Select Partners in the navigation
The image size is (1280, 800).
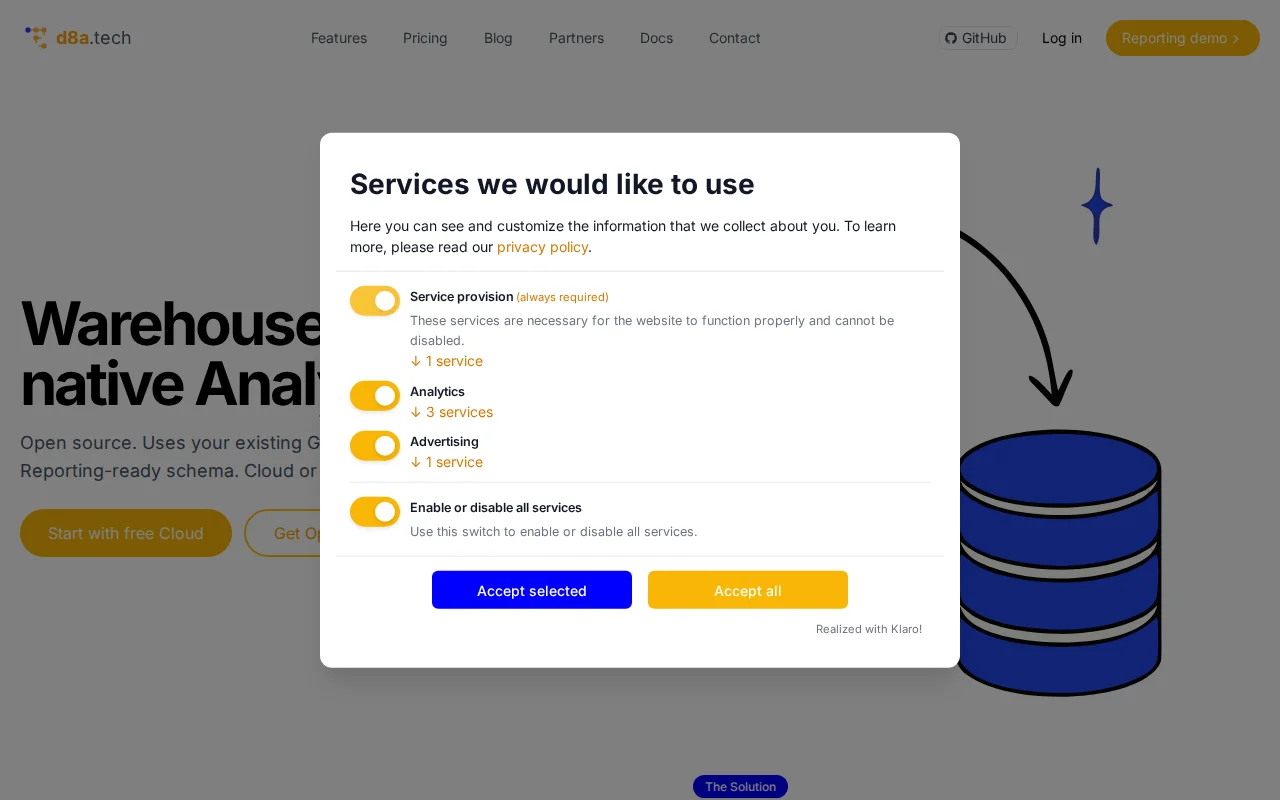pyautogui.click(x=576, y=38)
